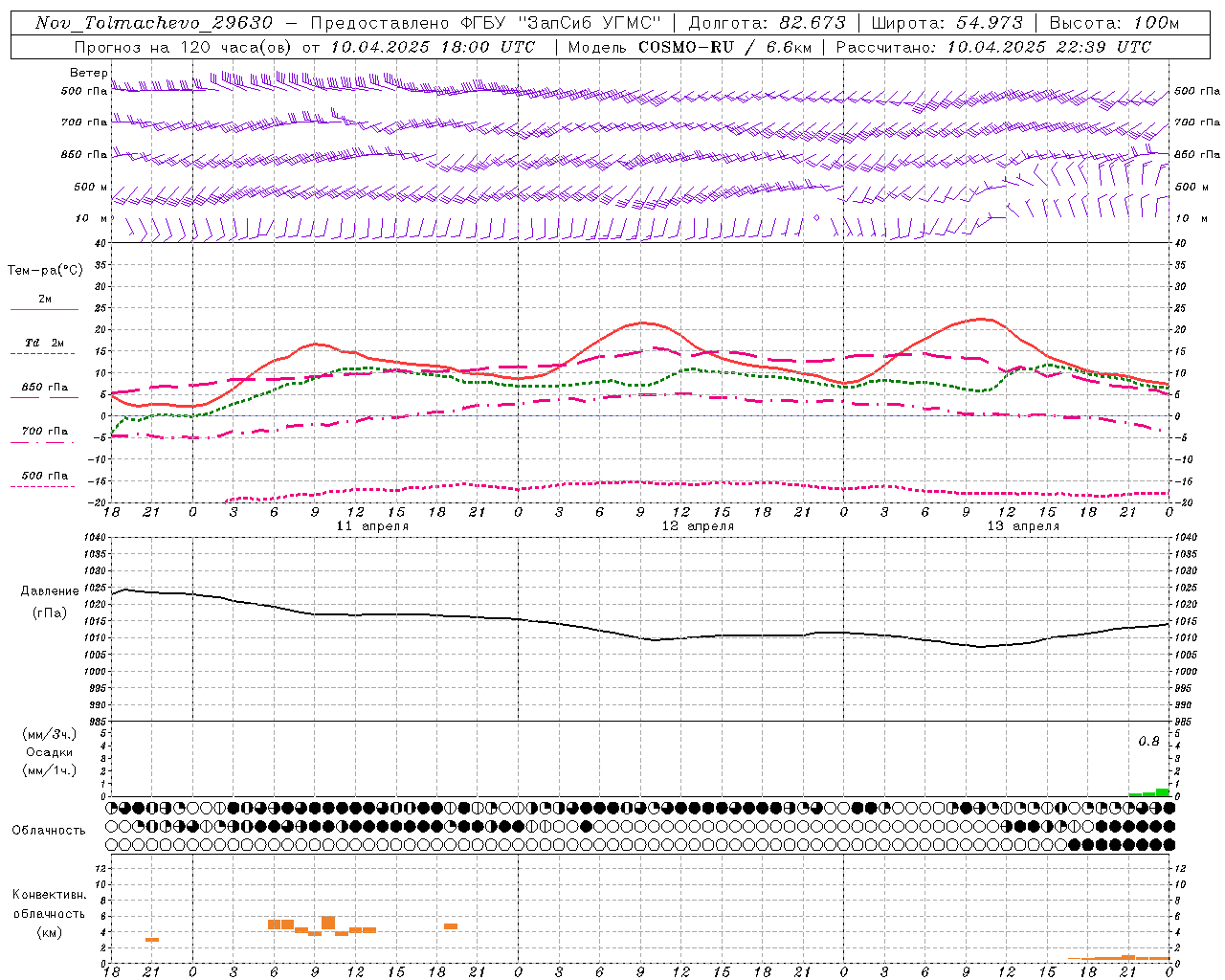The height and width of the screenshot is (980, 1225).
Task: Click the elevation text Высота: 100м
Action: (1114, 23)
